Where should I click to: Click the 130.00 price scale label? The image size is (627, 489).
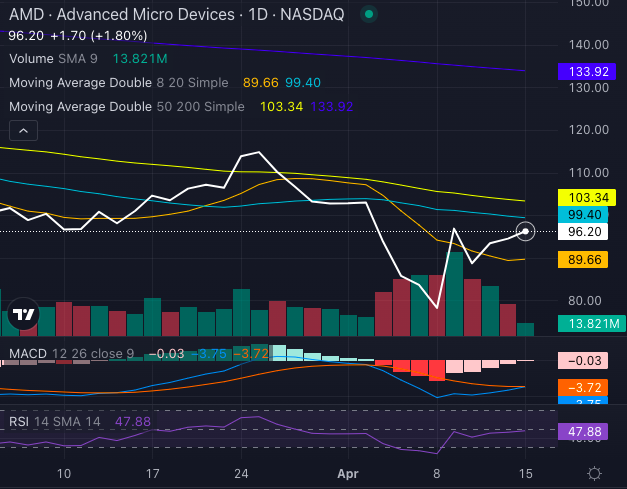pos(589,88)
